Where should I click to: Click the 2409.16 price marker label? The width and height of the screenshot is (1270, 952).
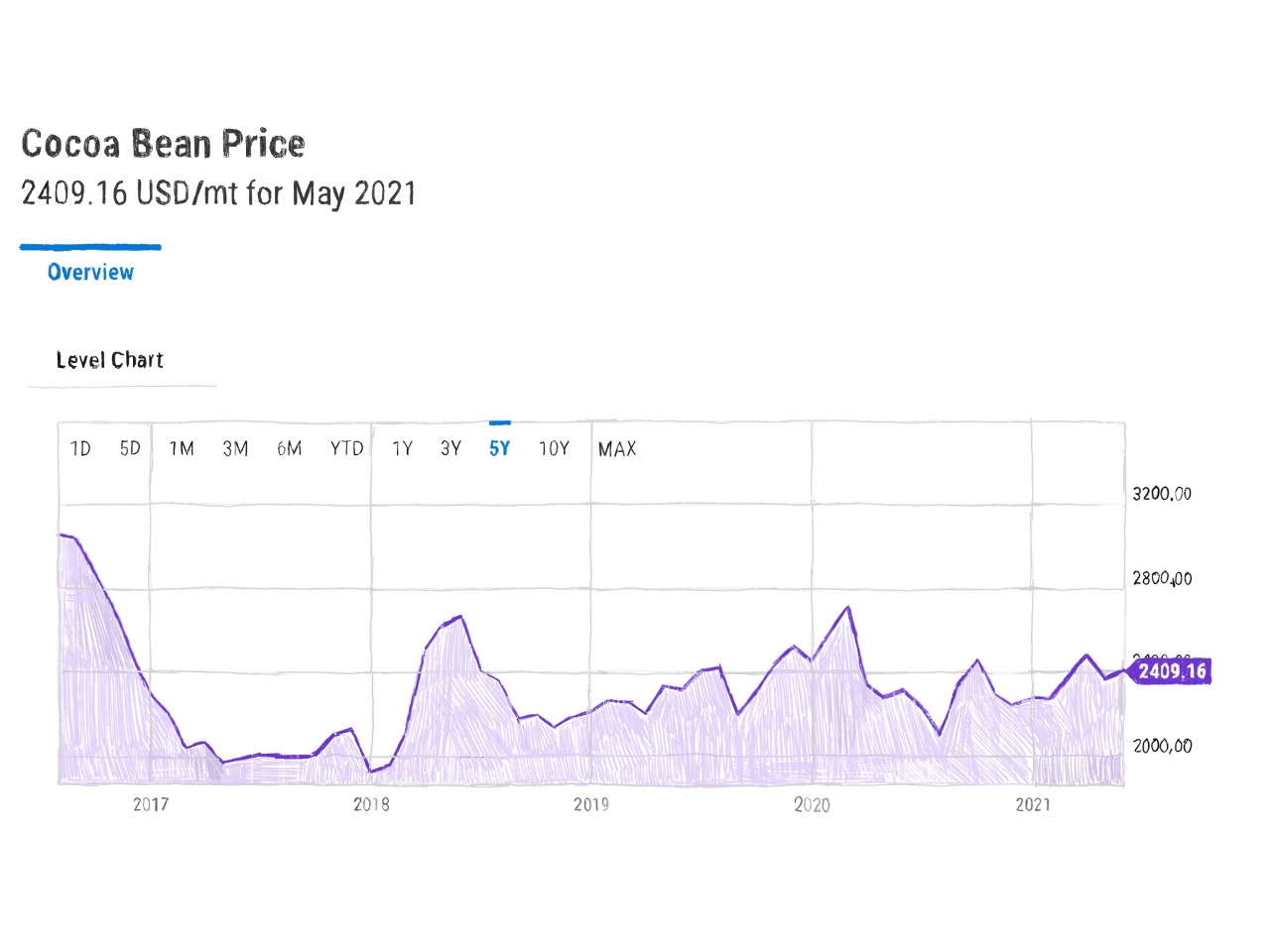click(1172, 671)
